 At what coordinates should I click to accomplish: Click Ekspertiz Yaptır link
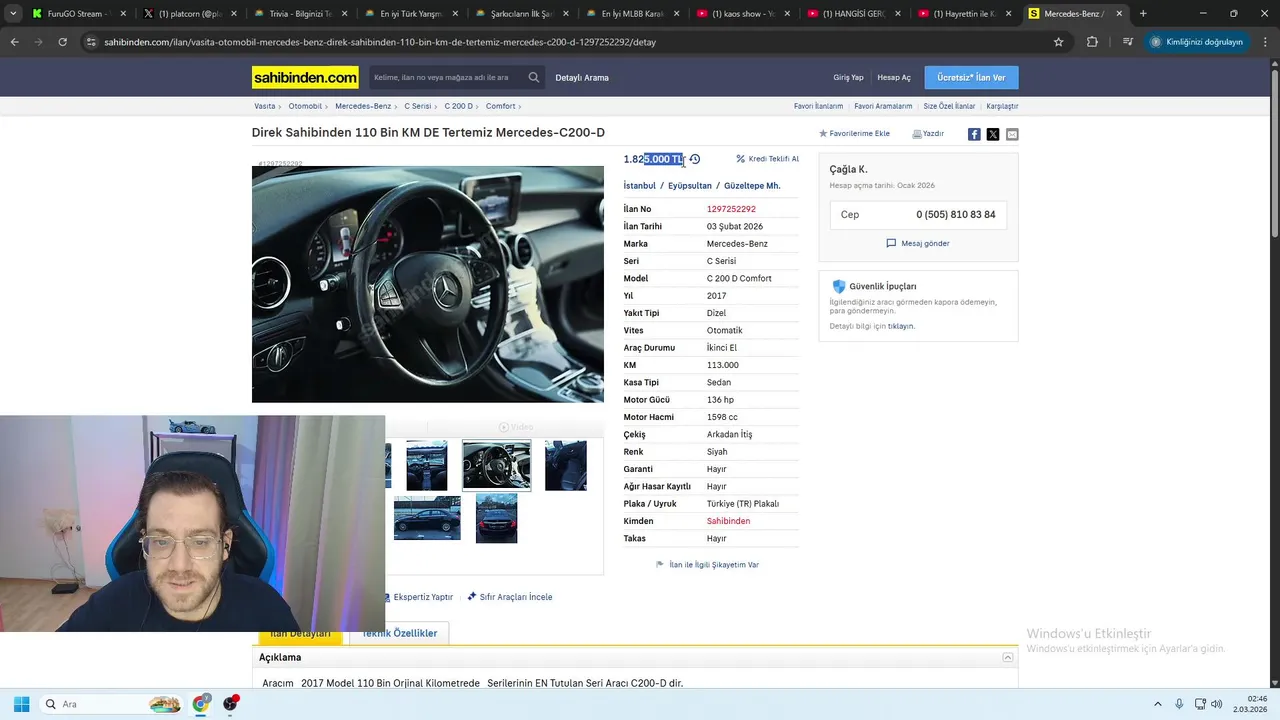point(423,597)
